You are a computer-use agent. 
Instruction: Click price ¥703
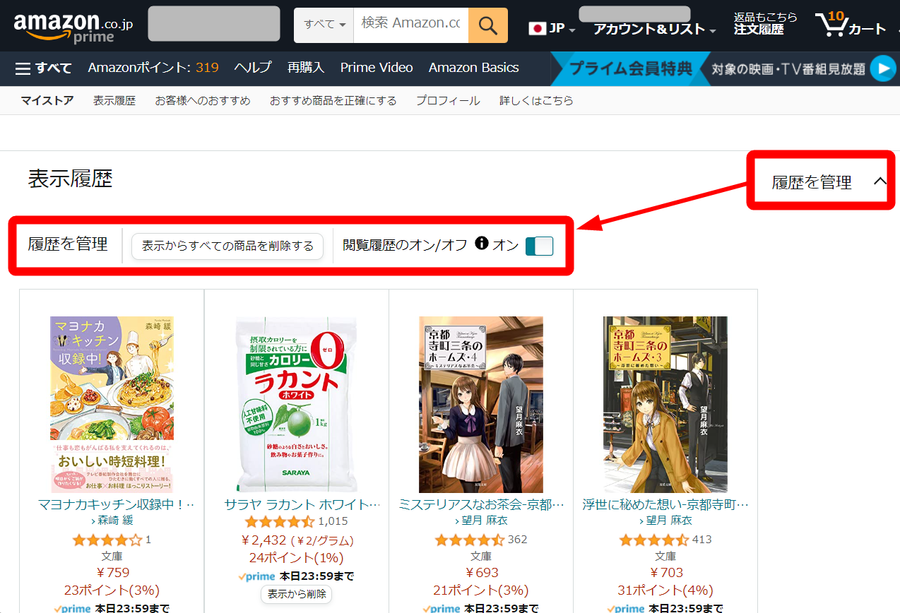coord(666,572)
